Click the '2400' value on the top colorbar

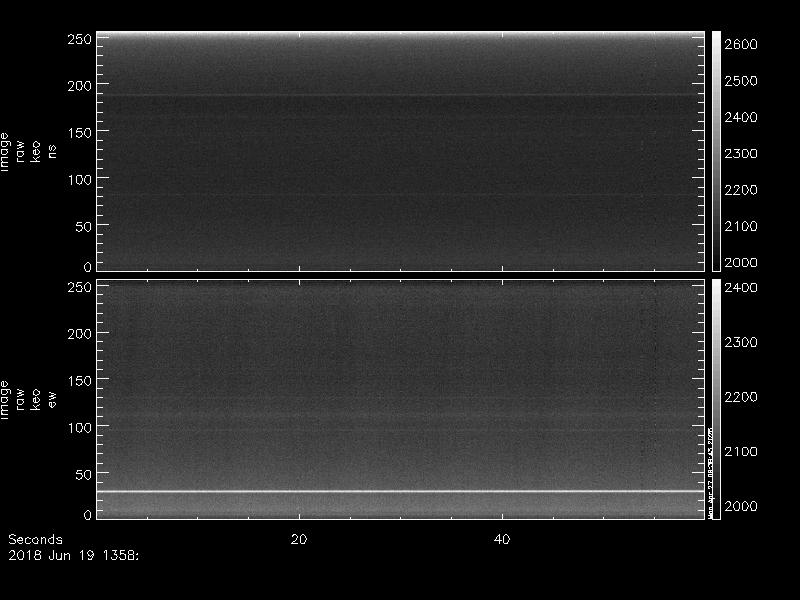pos(741,117)
